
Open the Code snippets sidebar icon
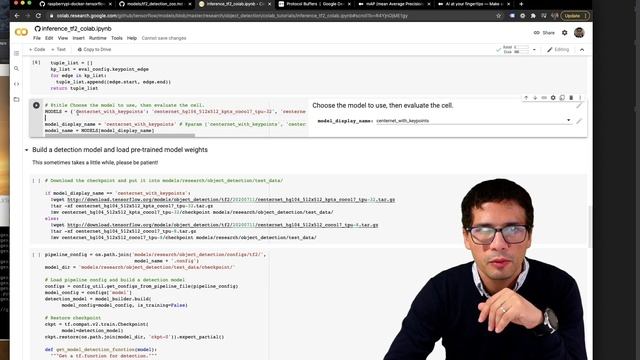(16, 84)
